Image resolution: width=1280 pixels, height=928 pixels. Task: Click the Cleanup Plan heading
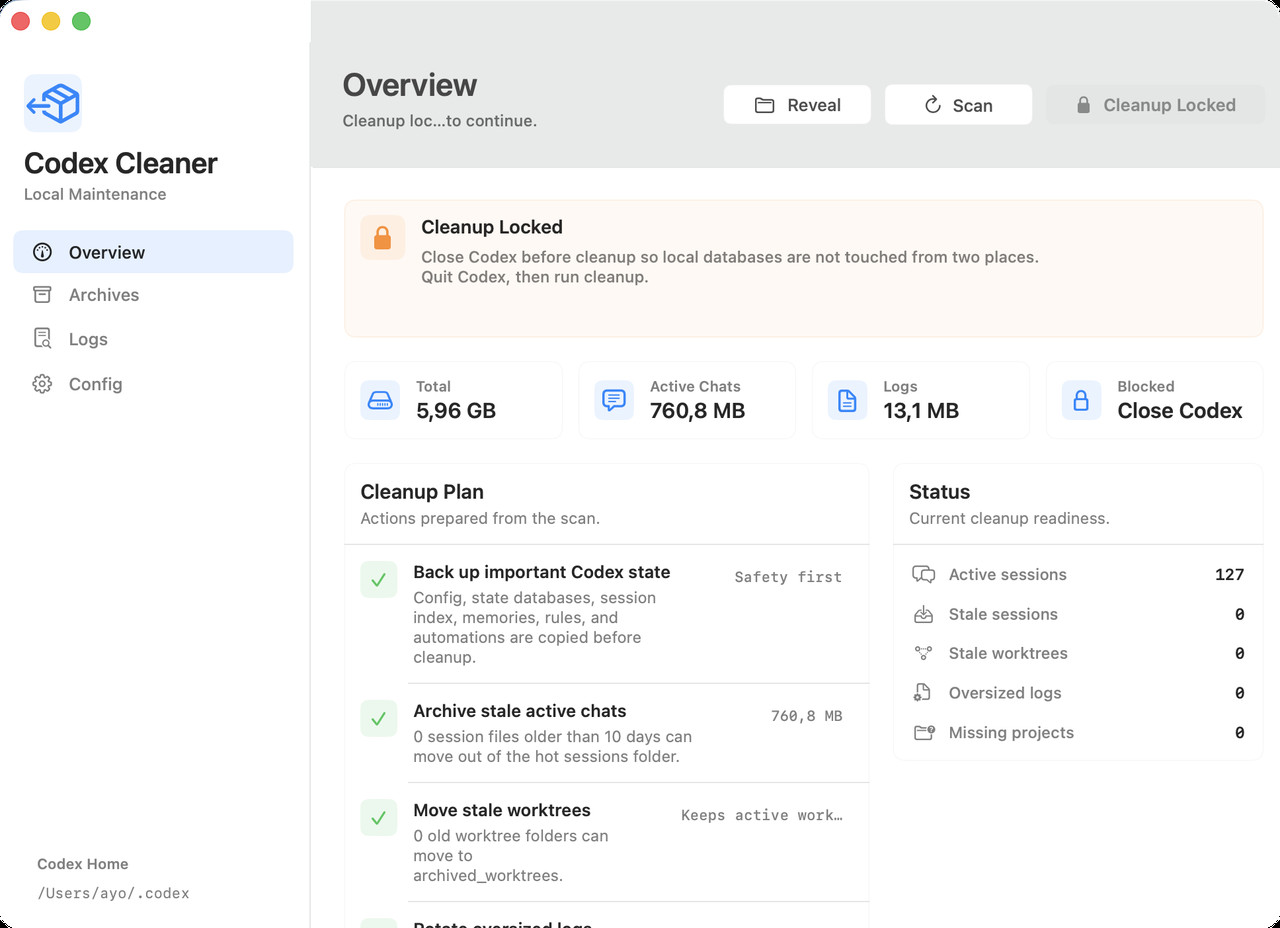pos(422,492)
